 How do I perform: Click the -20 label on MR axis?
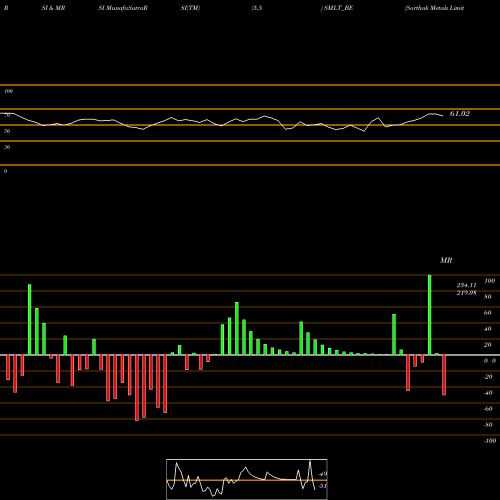488,377
